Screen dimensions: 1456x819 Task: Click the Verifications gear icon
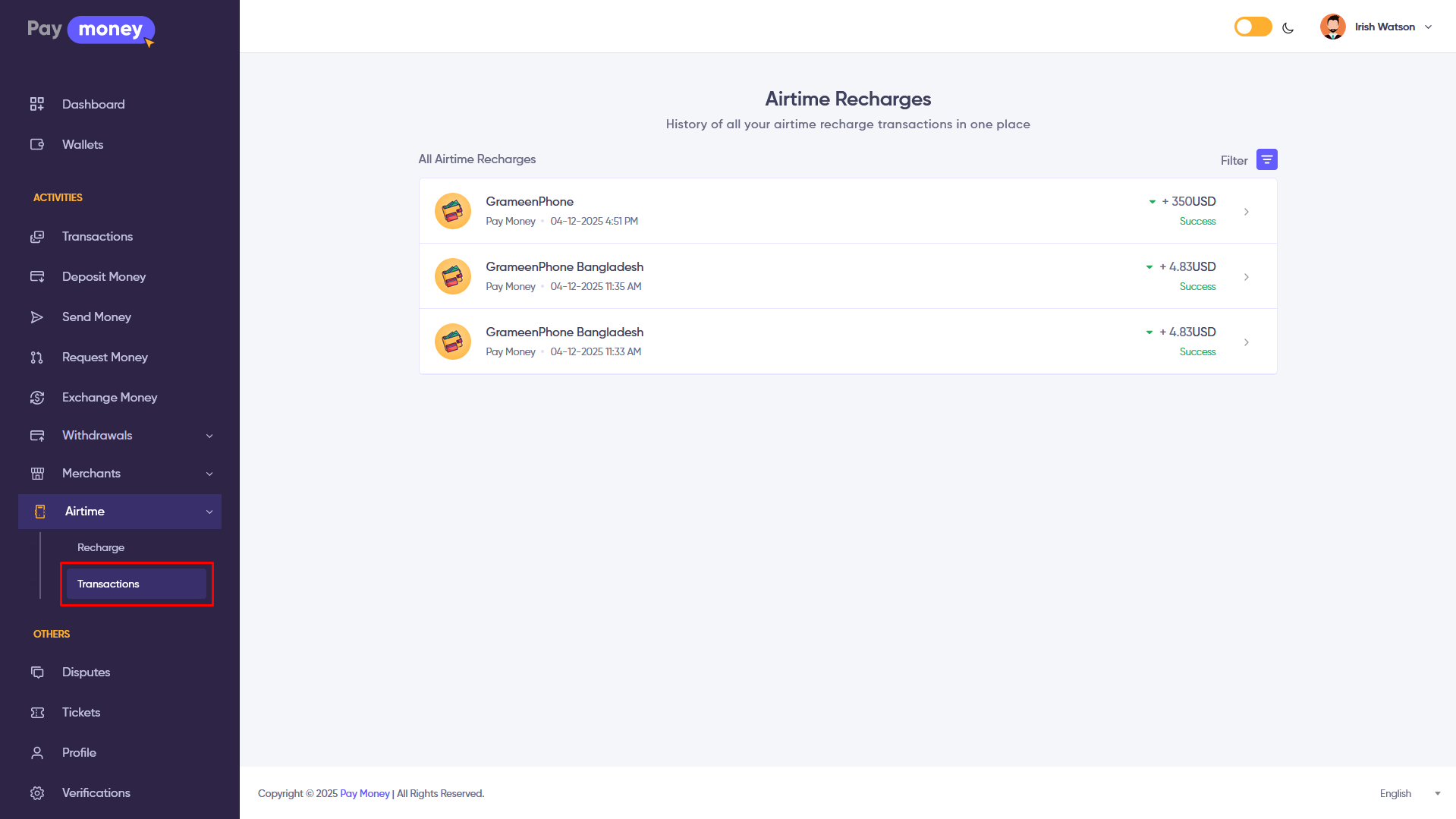pyautogui.click(x=37, y=793)
